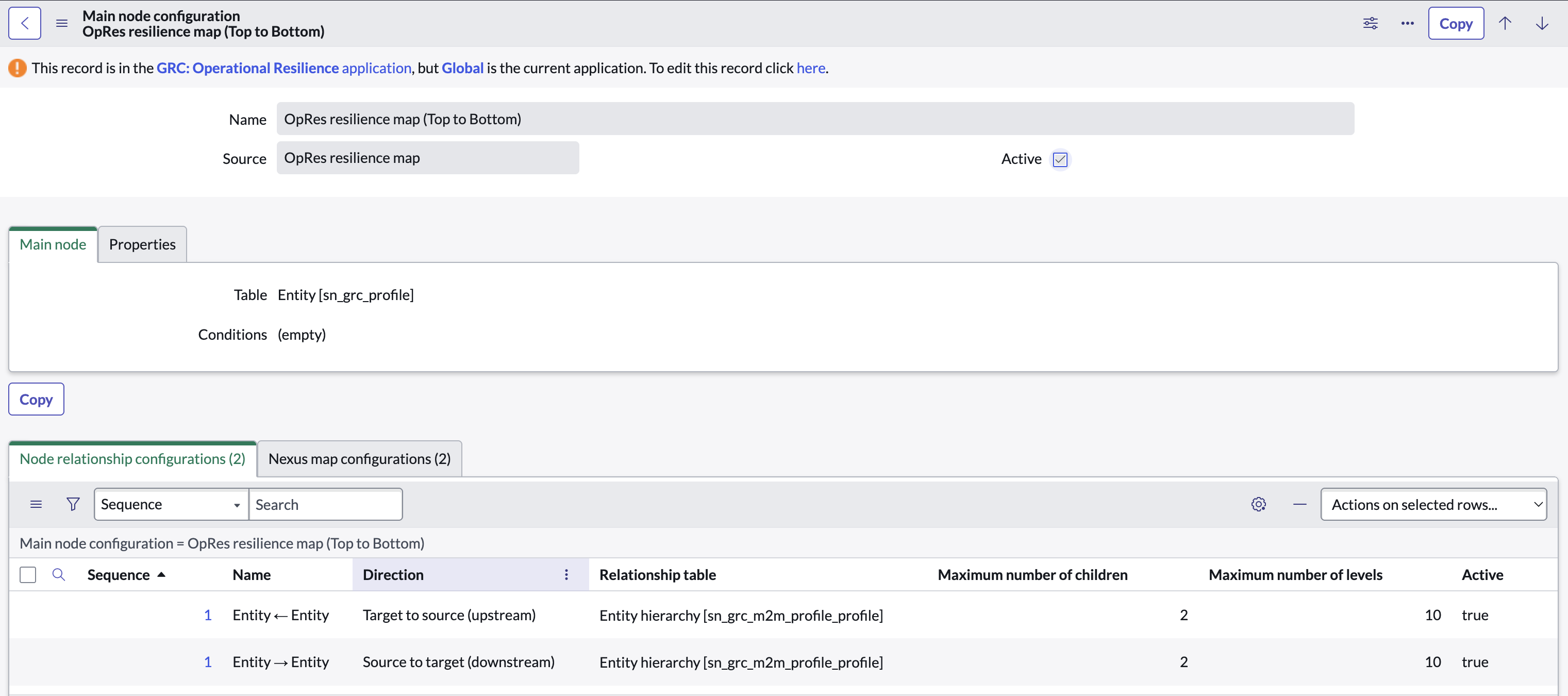Focus the list Search box
1568x696 pixels.
coord(325,504)
